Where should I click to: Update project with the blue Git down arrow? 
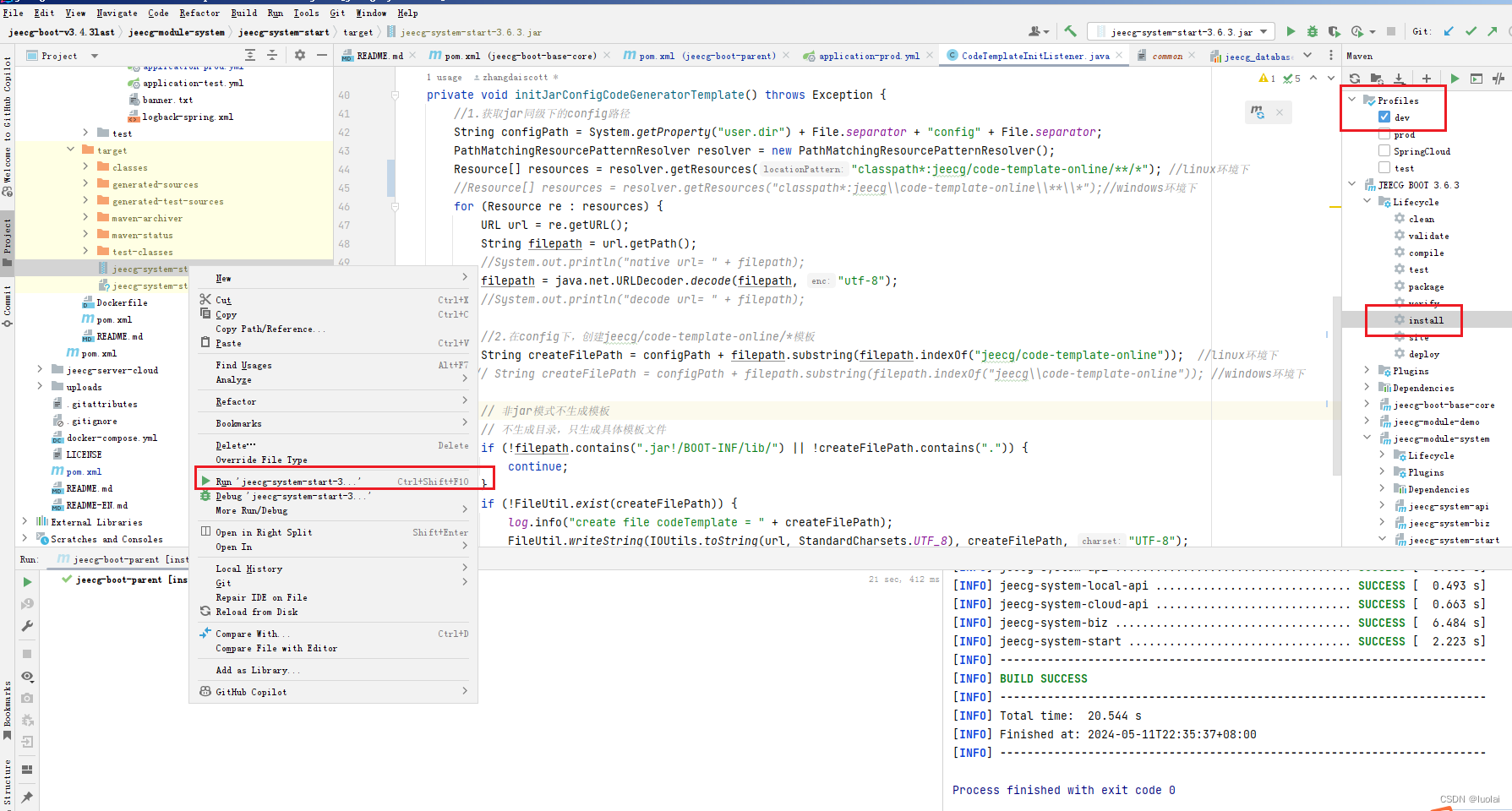tap(1447, 31)
